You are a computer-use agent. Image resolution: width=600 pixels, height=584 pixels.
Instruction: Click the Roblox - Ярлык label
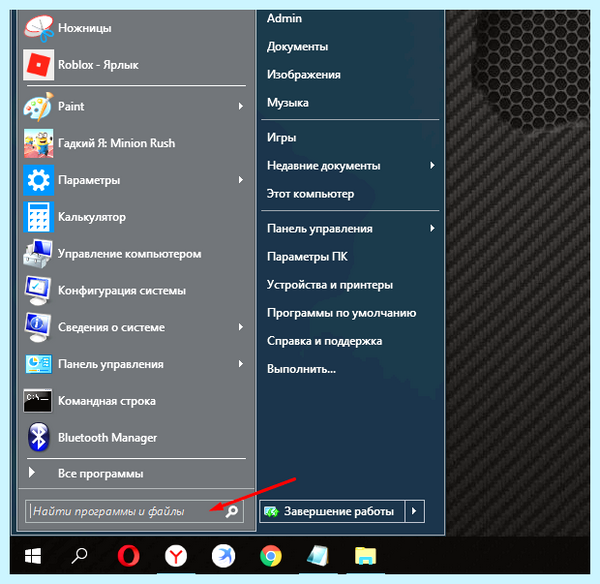pyautogui.click(x=98, y=65)
